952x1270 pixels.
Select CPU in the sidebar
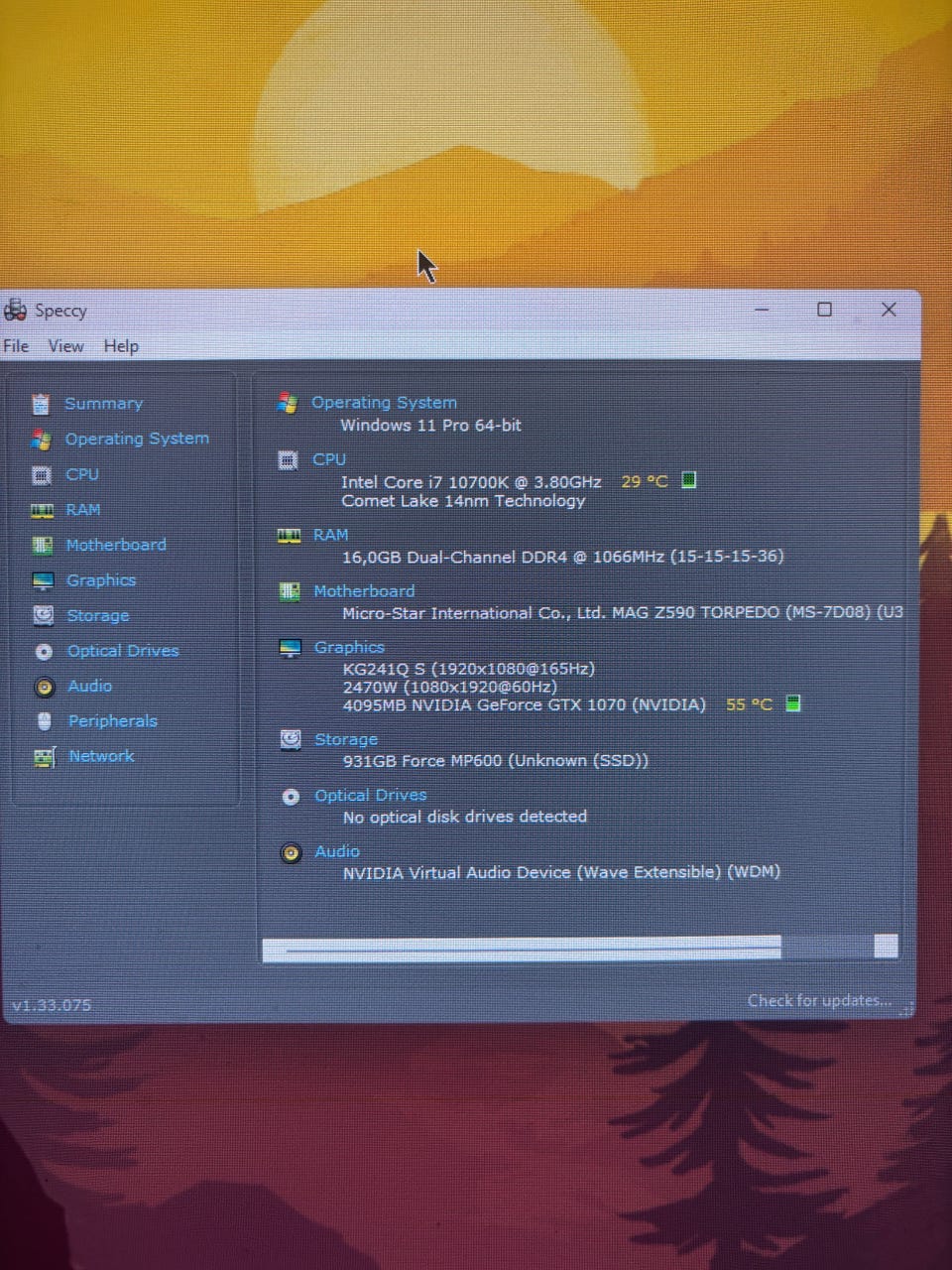[x=82, y=474]
